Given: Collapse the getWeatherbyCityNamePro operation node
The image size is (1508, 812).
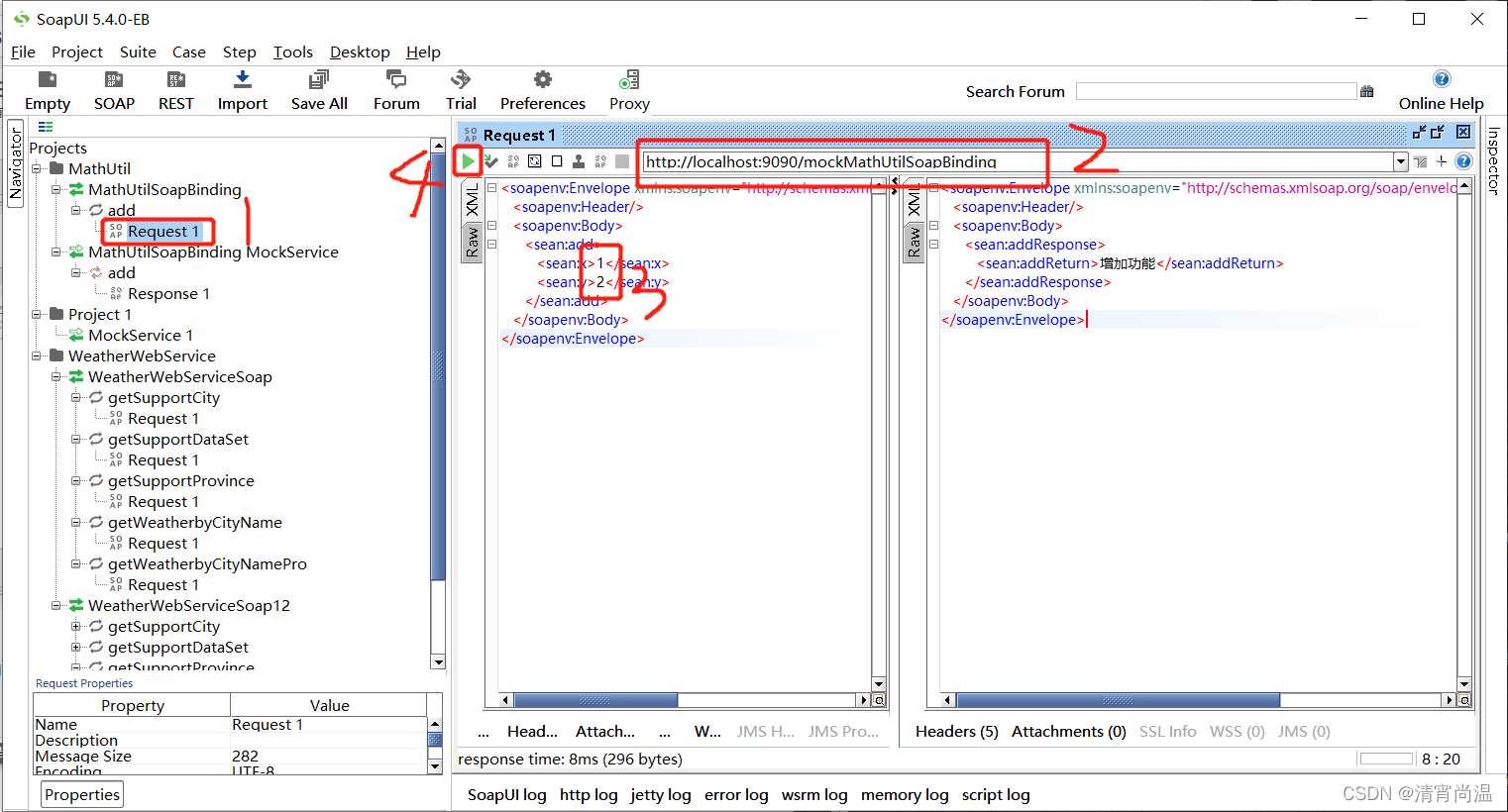Looking at the screenshot, I should pyautogui.click(x=76, y=563).
